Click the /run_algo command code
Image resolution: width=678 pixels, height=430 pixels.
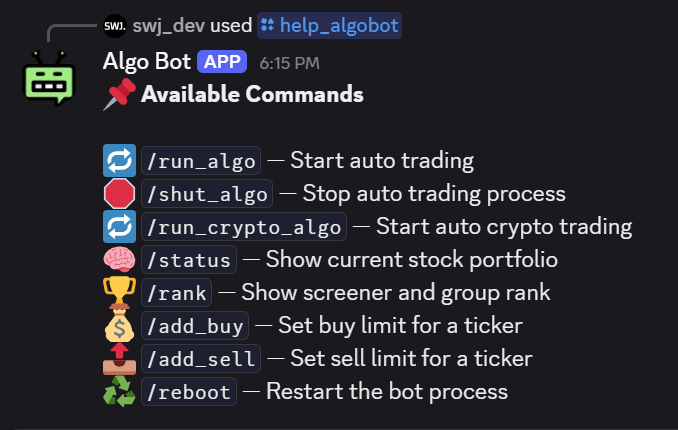[200, 160]
